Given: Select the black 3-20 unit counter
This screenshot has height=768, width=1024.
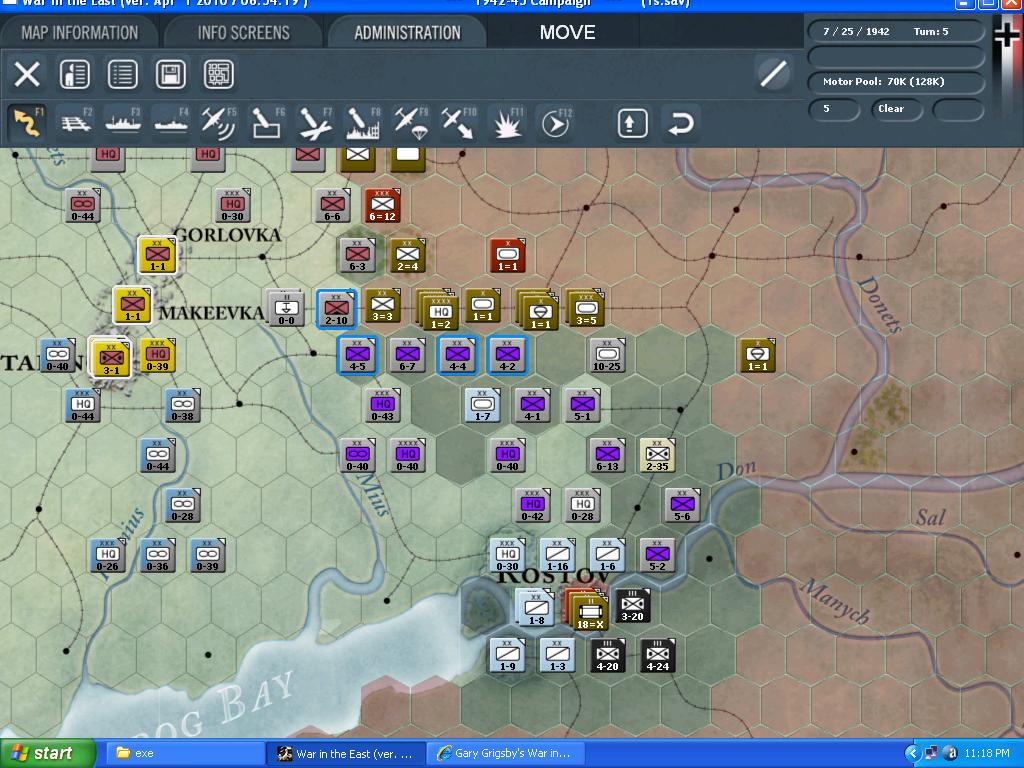Looking at the screenshot, I should [x=632, y=605].
